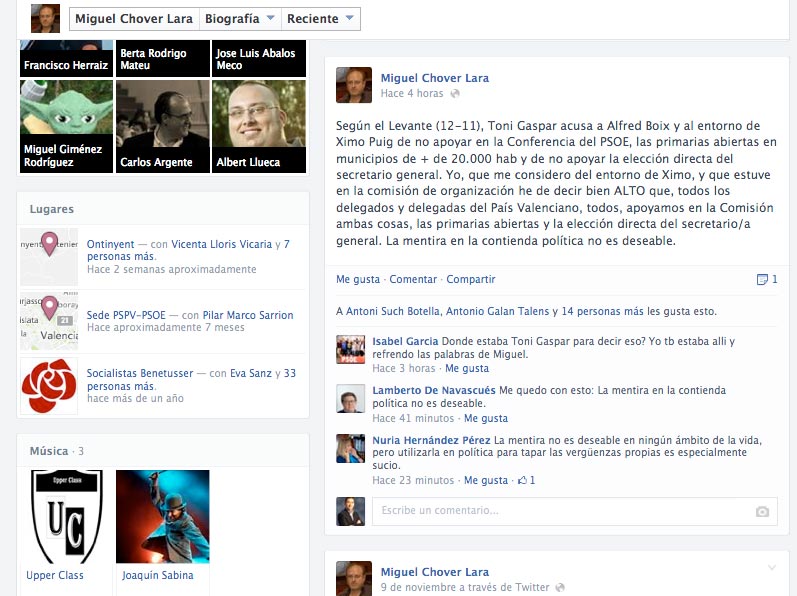Screen dimensions: 797x596
Task: Like Nuria Hernández Pérez's comment
Action: (x=486, y=480)
